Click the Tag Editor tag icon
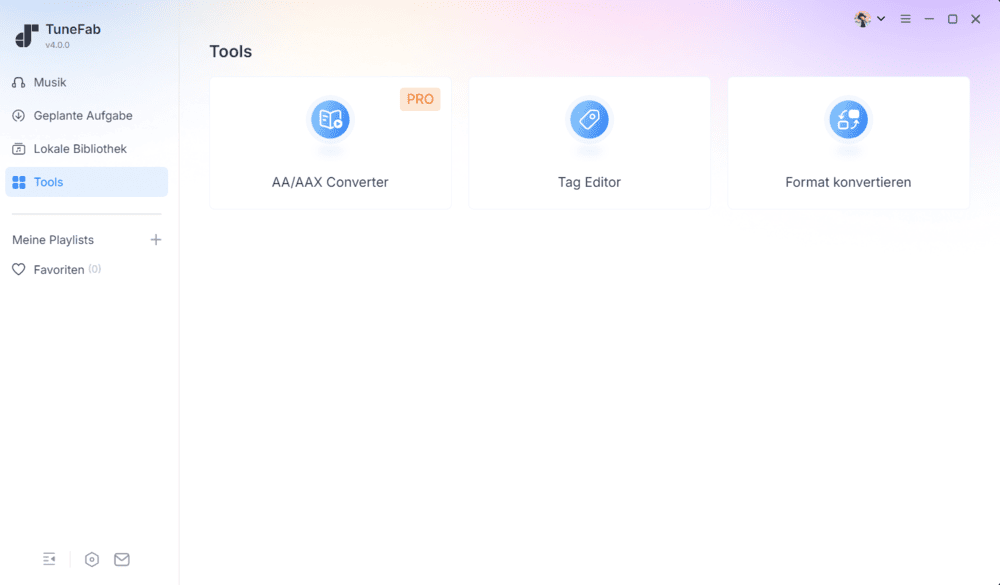The height and width of the screenshot is (585, 1000). [x=589, y=120]
